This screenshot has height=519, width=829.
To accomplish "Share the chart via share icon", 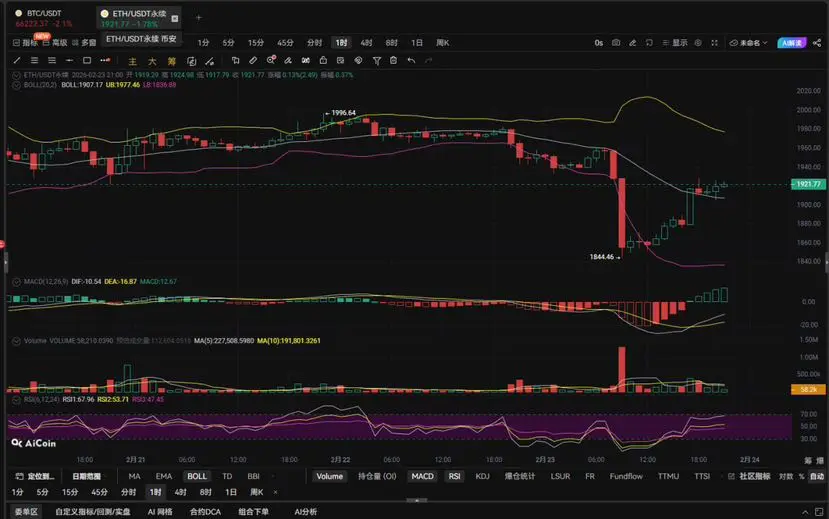I will point(817,43).
